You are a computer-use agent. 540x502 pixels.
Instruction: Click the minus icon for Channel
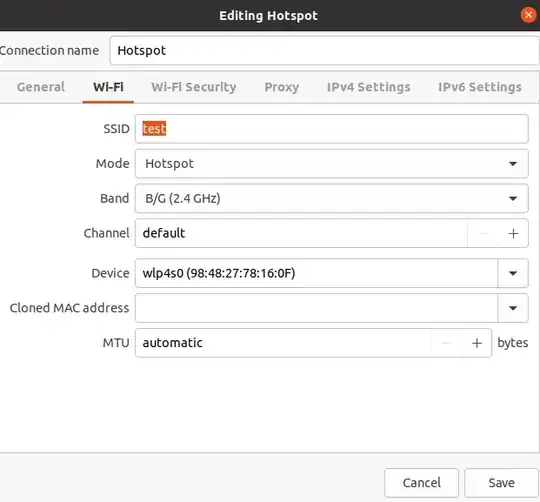click(483, 233)
